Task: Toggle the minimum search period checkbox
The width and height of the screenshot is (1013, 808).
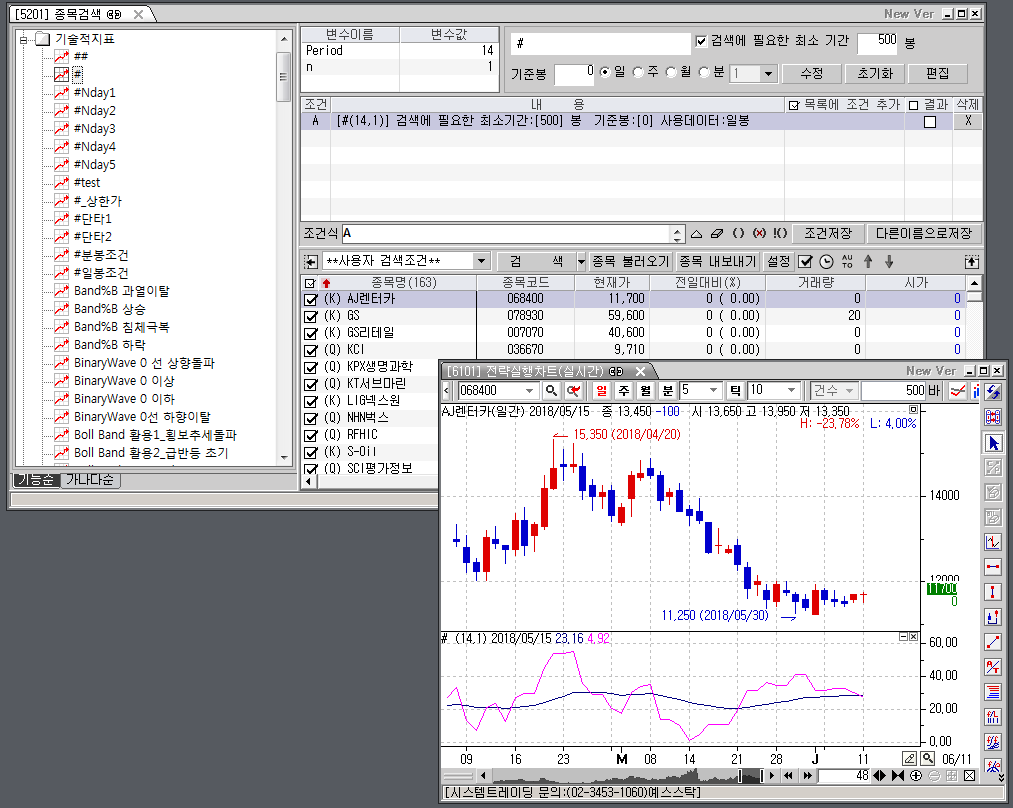Action: (x=701, y=41)
